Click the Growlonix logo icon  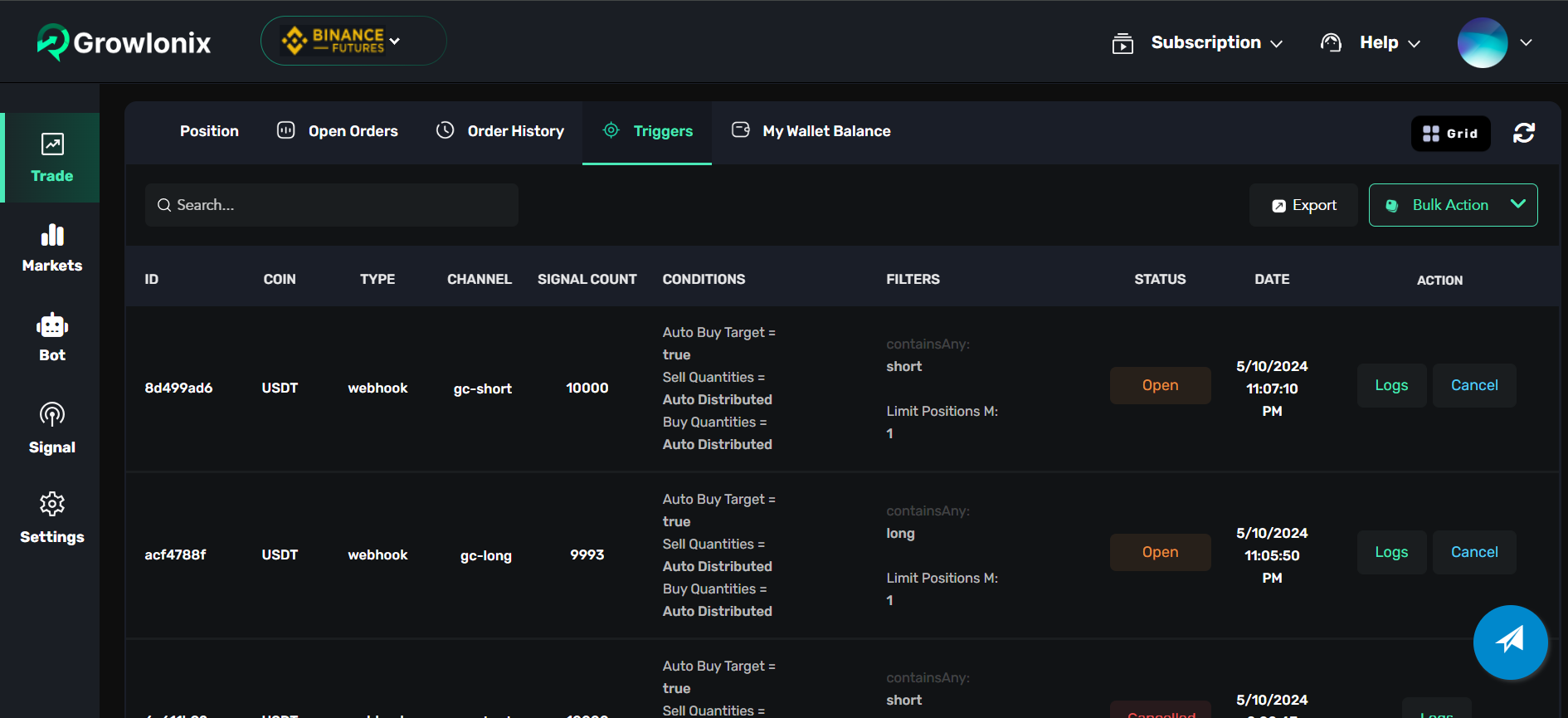click(x=53, y=42)
